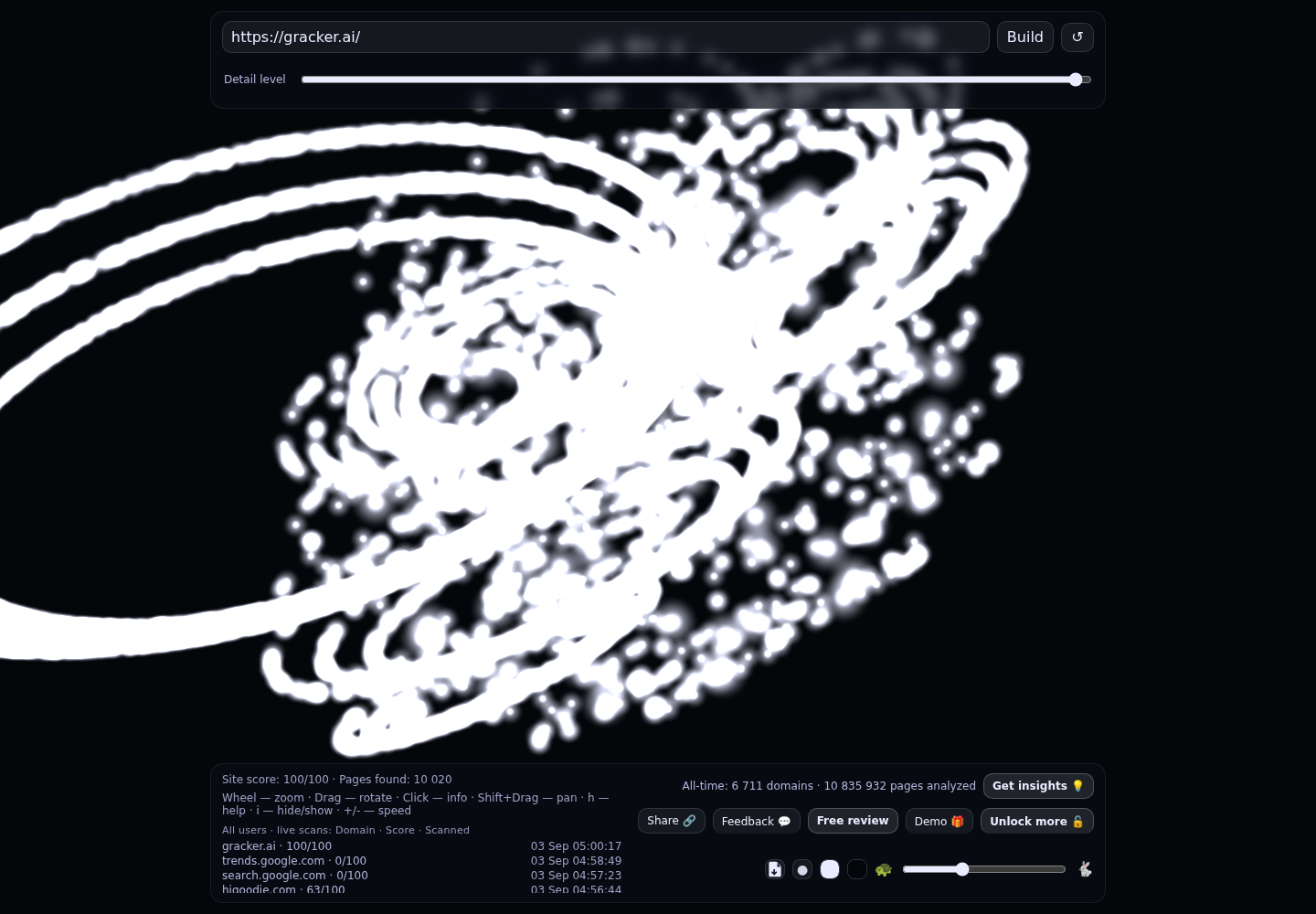
Task: Click the timestamp 03 Sep 04:57:23
Action: pos(576,876)
